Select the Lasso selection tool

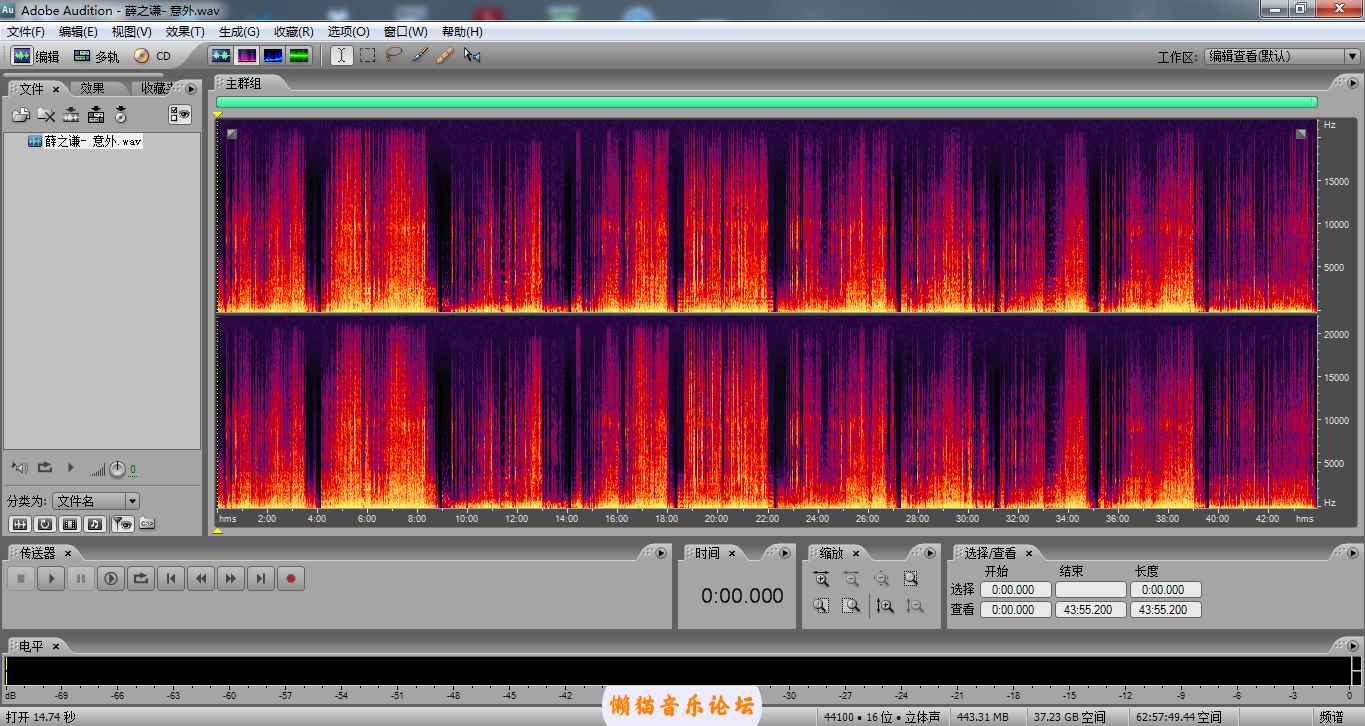394,56
